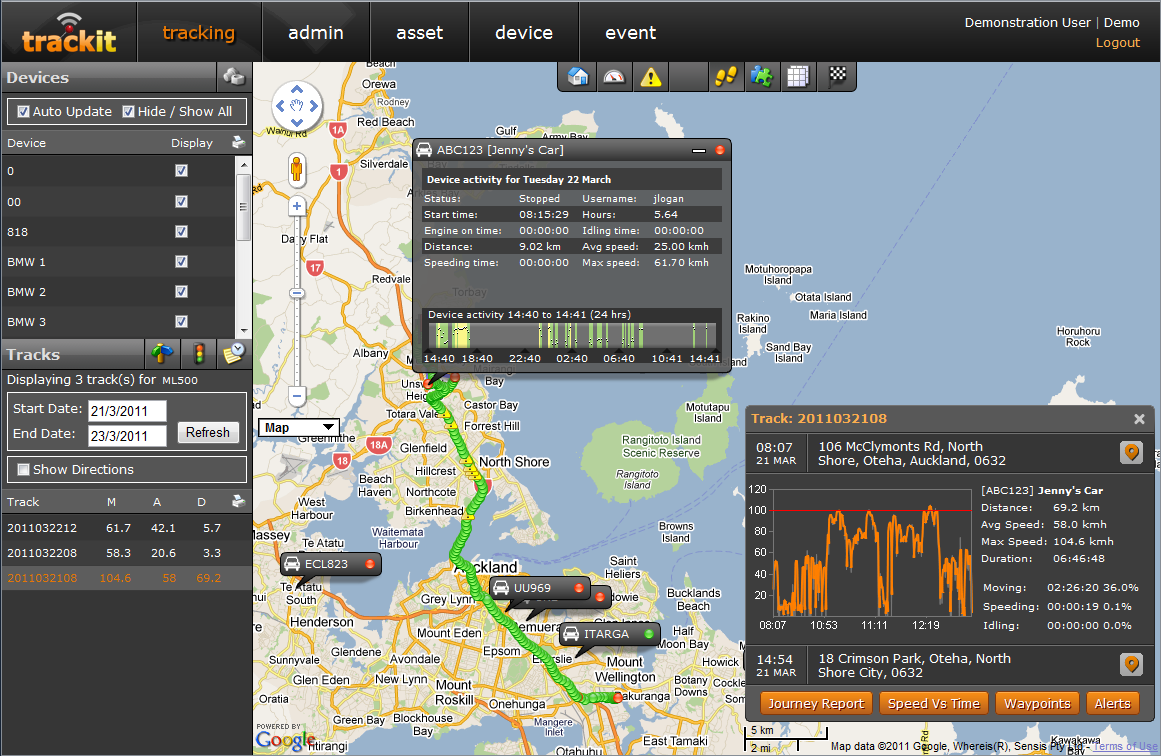Click device list scrollbar down arrow
Screen dimensions: 1161x756
244,331
